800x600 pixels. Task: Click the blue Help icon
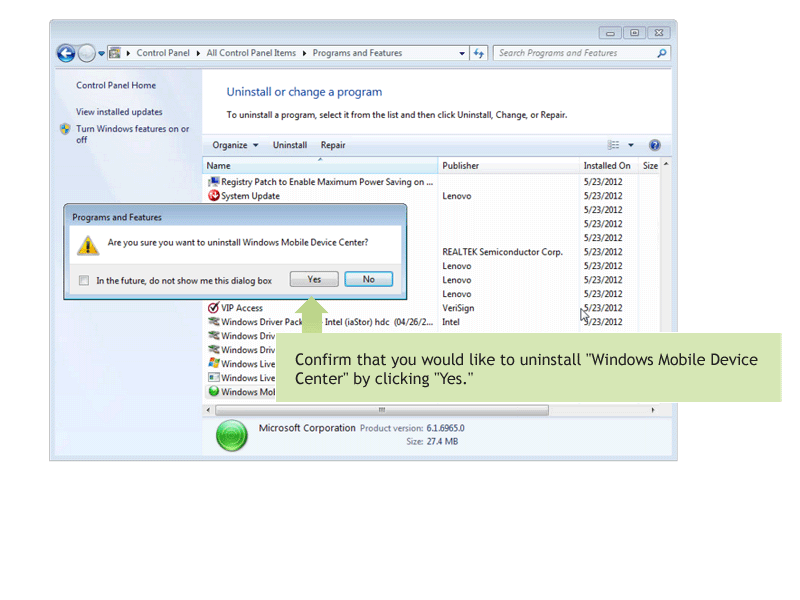pyautogui.click(x=655, y=145)
